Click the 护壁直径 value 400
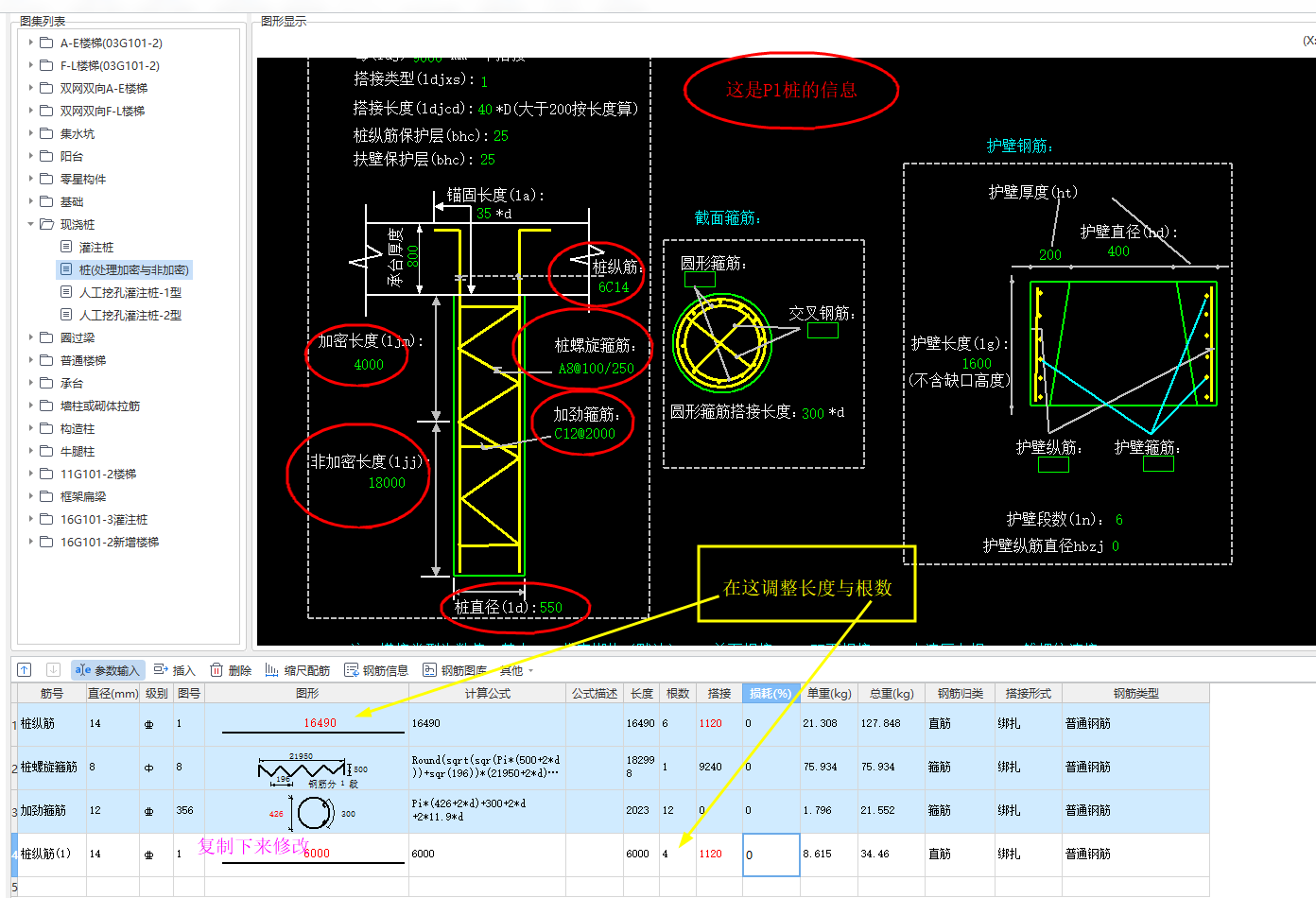 click(x=1118, y=251)
